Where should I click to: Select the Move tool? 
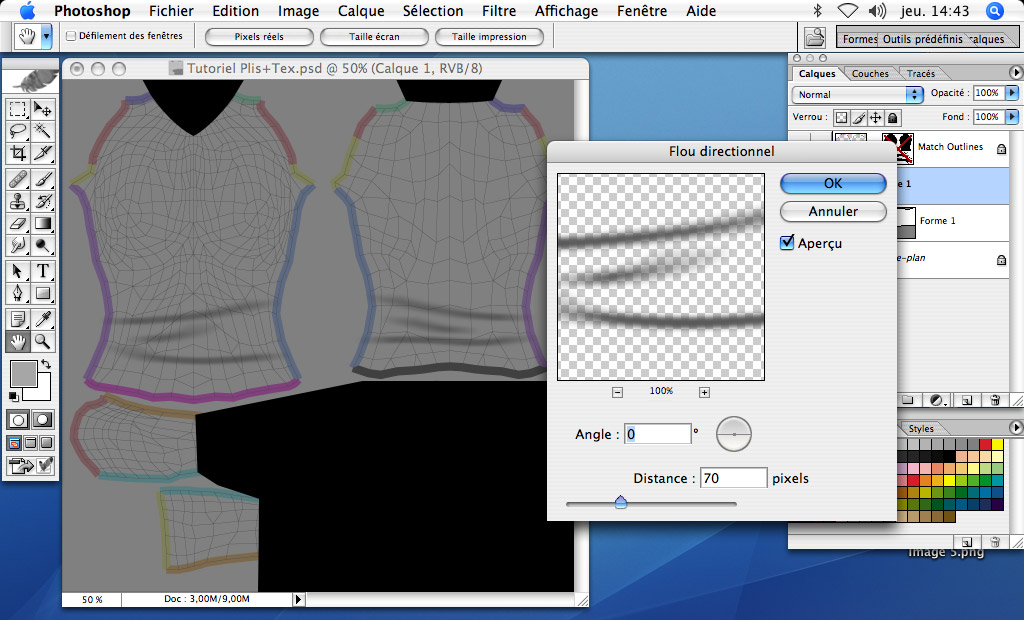tap(43, 109)
